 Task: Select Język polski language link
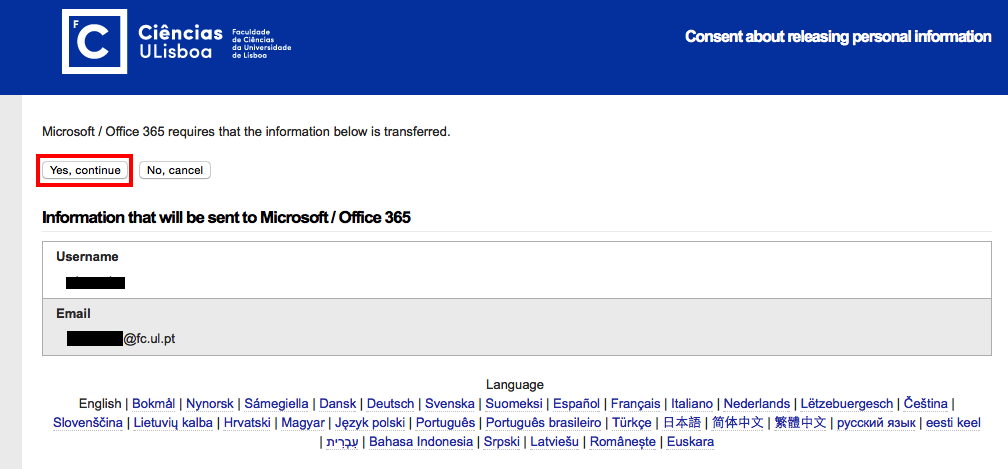tap(370, 423)
